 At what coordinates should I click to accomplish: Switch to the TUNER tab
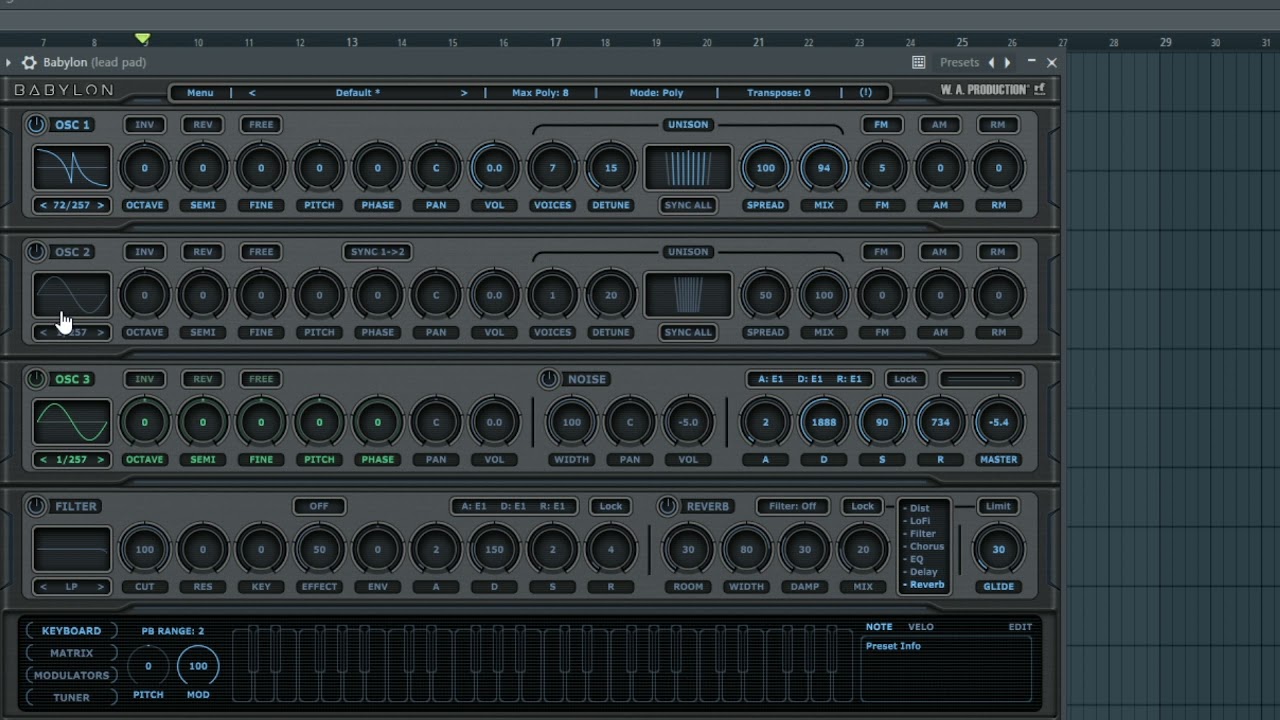point(71,697)
